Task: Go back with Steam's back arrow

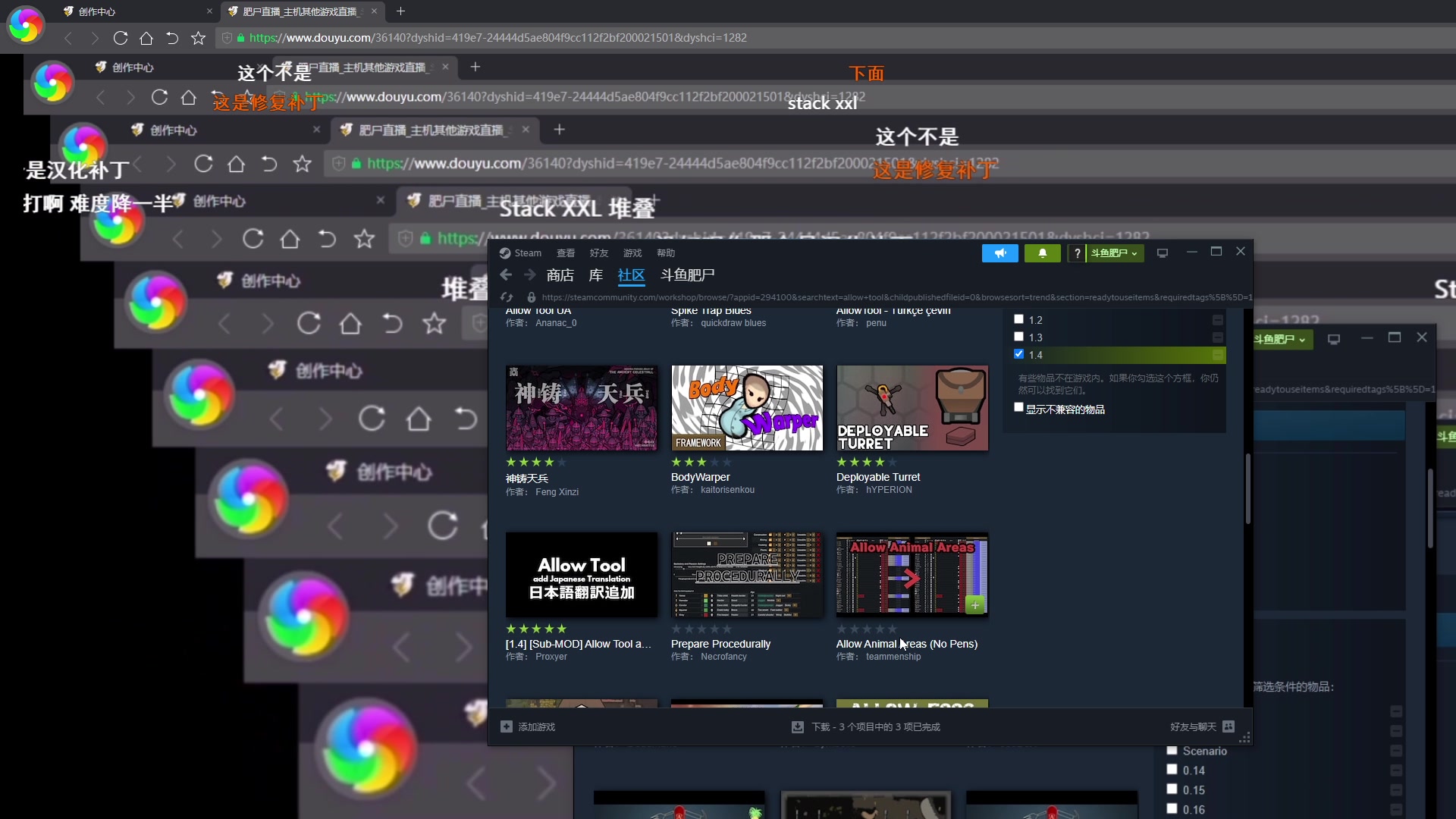Action: click(x=506, y=275)
